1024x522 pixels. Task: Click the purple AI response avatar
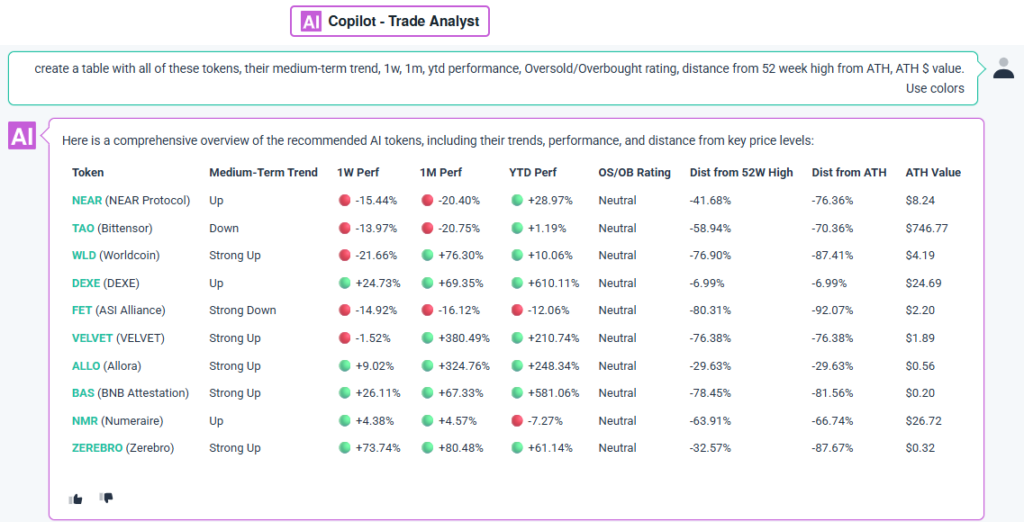tap(22, 136)
